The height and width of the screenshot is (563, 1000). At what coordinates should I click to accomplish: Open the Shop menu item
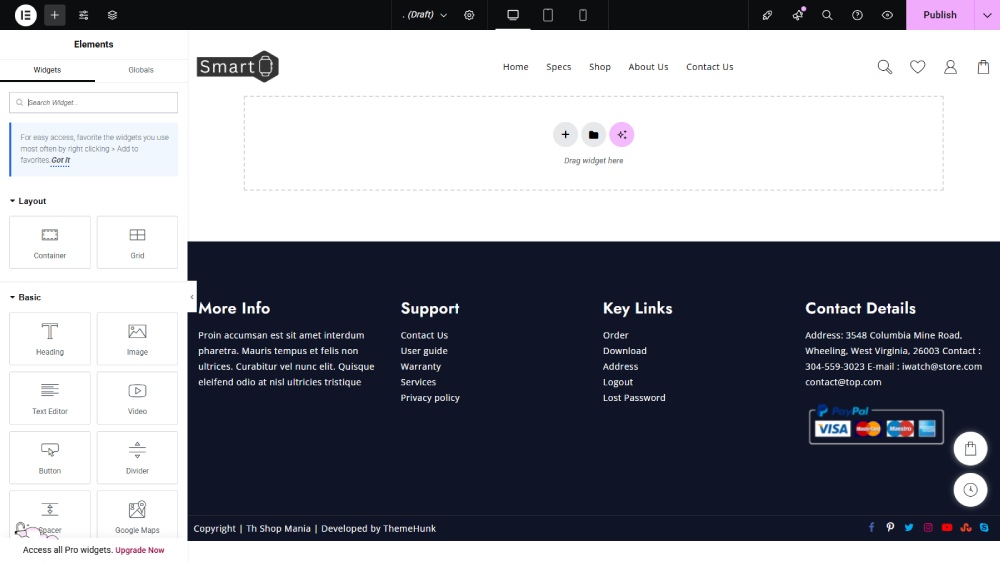(600, 67)
